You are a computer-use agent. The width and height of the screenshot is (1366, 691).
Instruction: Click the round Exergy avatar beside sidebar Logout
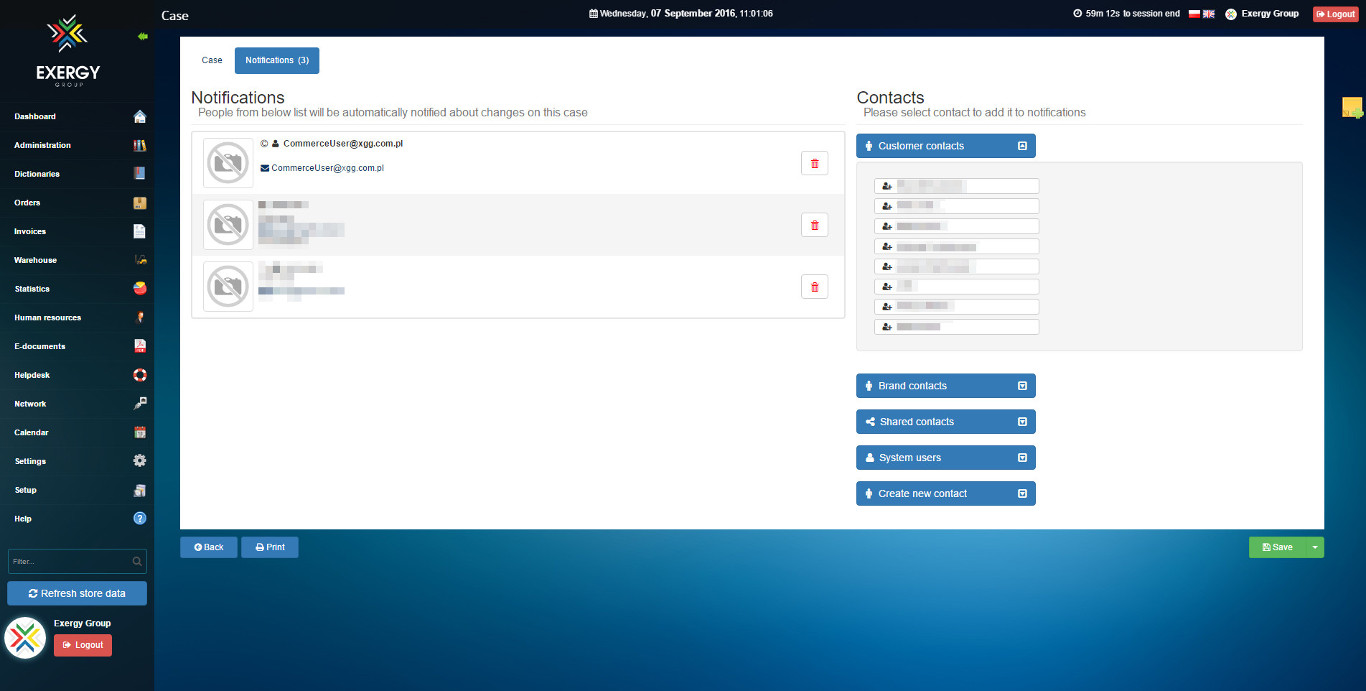[25, 638]
